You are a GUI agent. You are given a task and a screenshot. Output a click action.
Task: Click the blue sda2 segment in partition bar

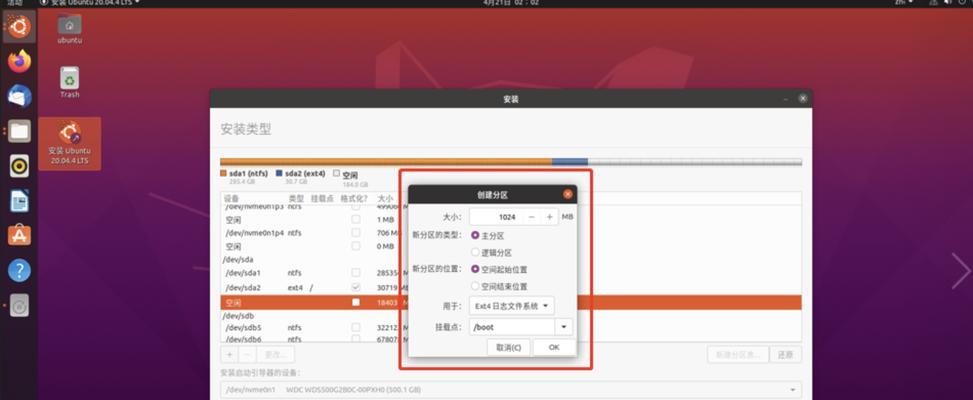tap(570, 162)
